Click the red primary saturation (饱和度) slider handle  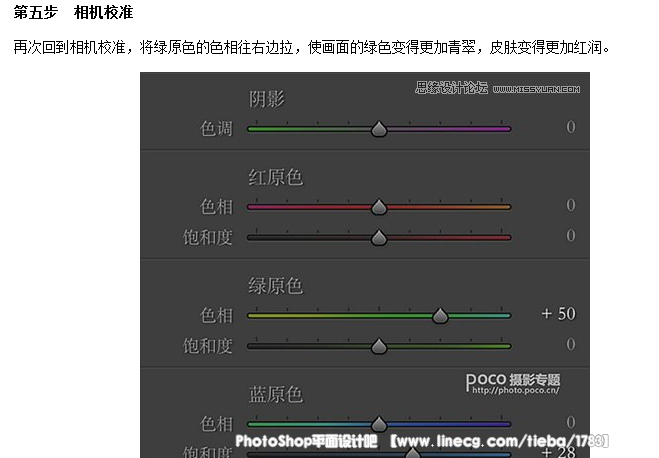coord(379,238)
